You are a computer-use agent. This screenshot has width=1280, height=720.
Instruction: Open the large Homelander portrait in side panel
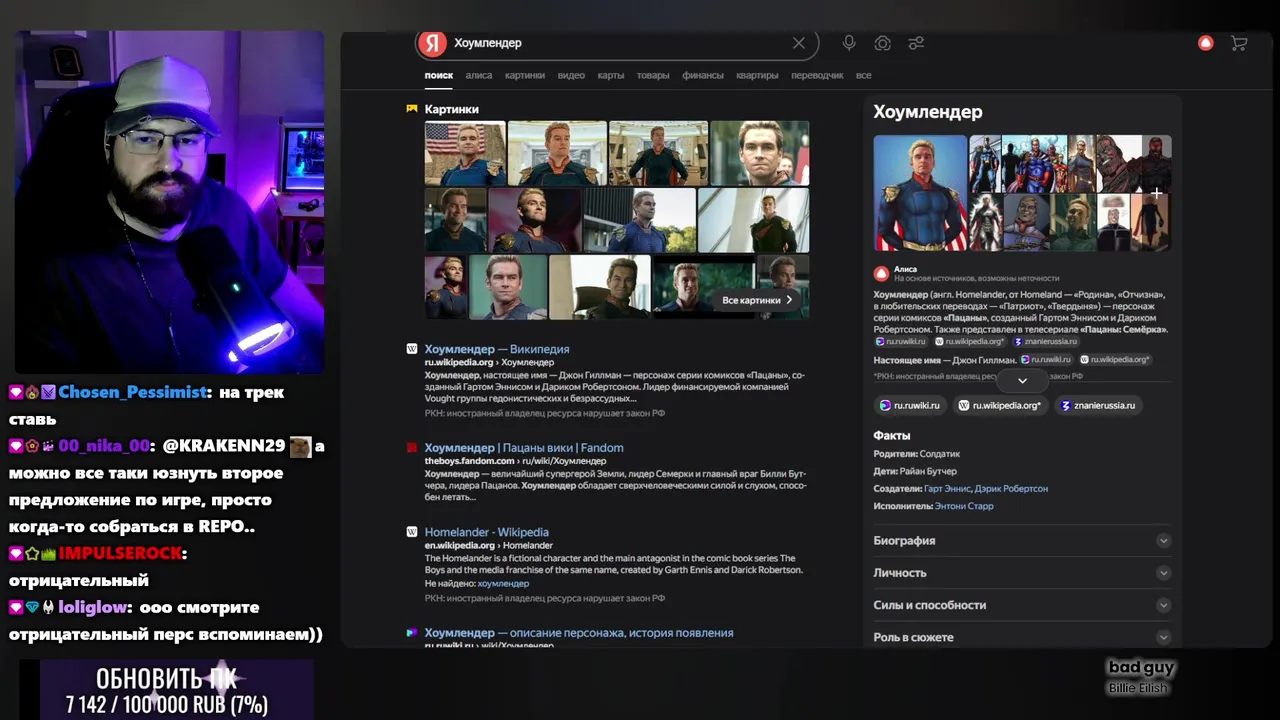pos(920,192)
